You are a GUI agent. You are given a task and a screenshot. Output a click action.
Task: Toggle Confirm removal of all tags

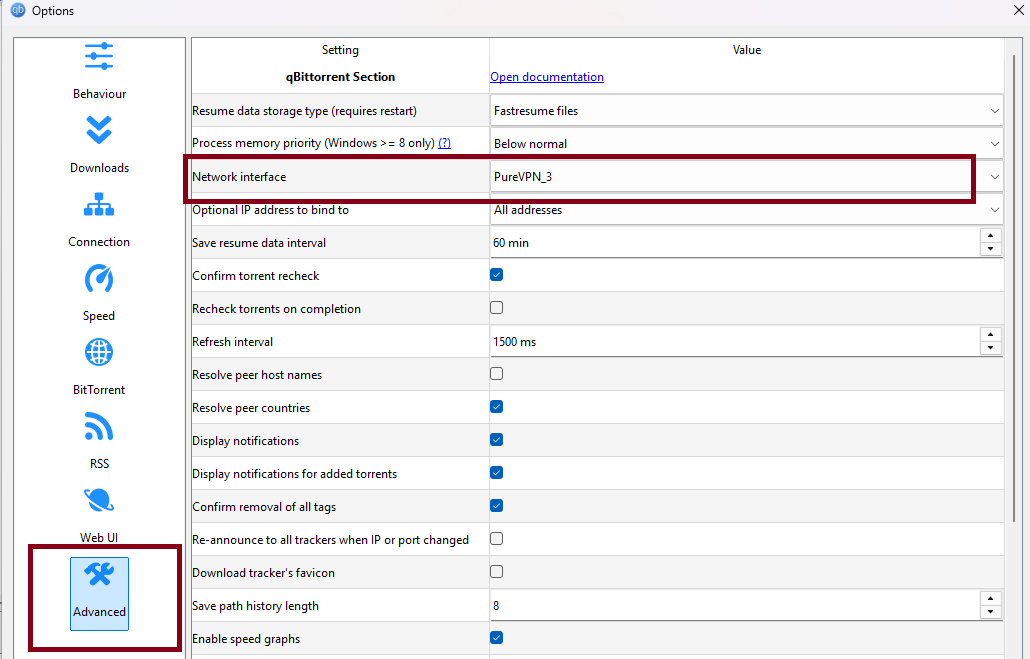(497, 505)
